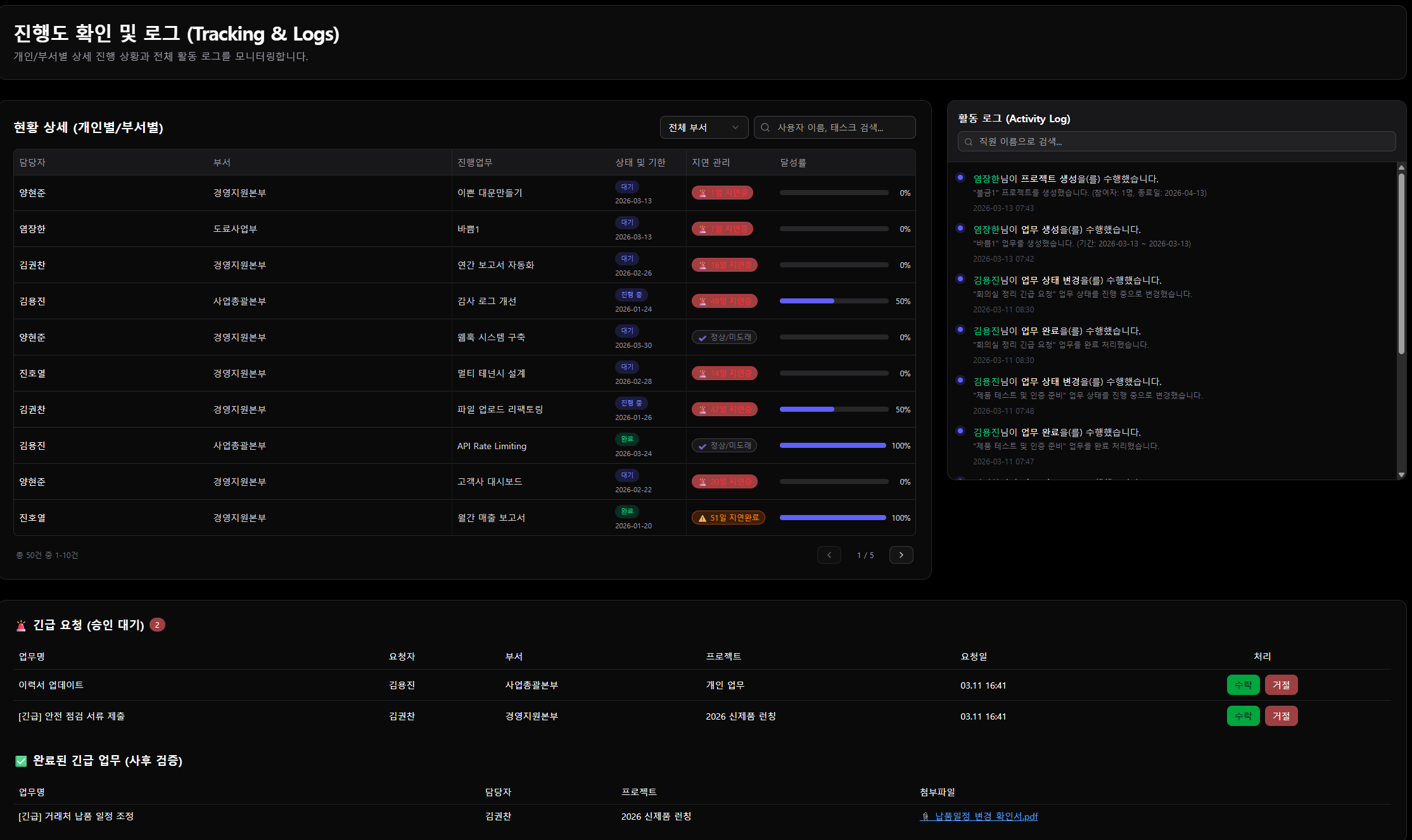Reject the 안전 점검 서류 제출 request

pyautogui.click(x=1281, y=716)
